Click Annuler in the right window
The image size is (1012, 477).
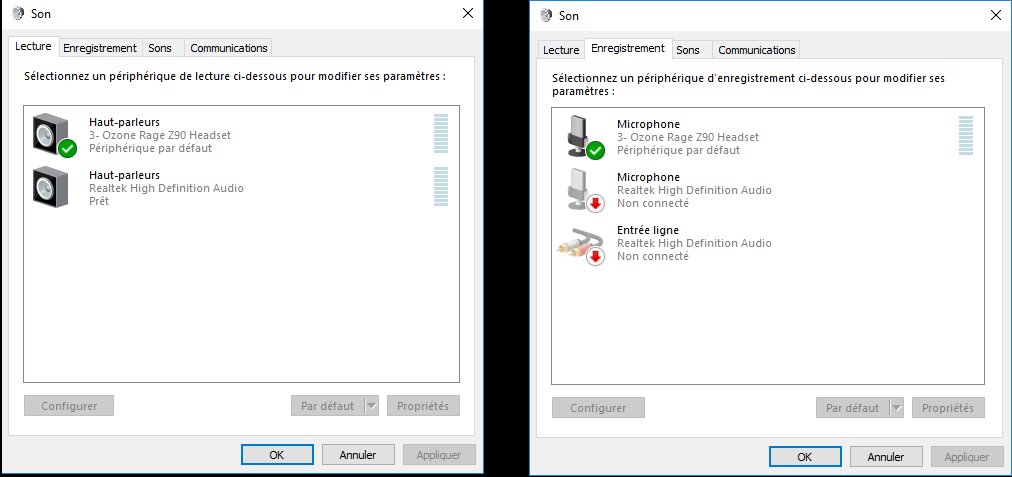(x=886, y=456)
